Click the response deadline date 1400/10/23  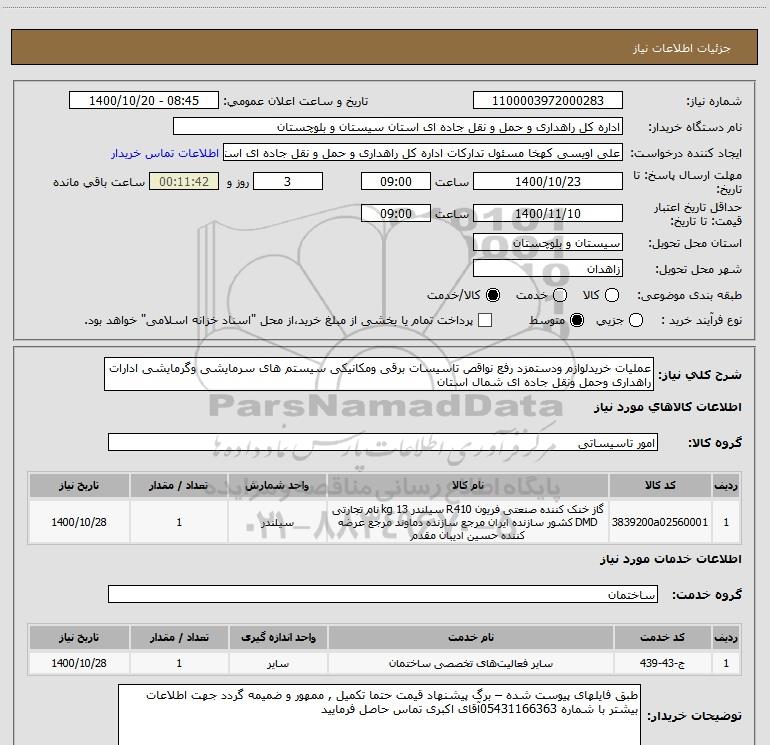548,181
